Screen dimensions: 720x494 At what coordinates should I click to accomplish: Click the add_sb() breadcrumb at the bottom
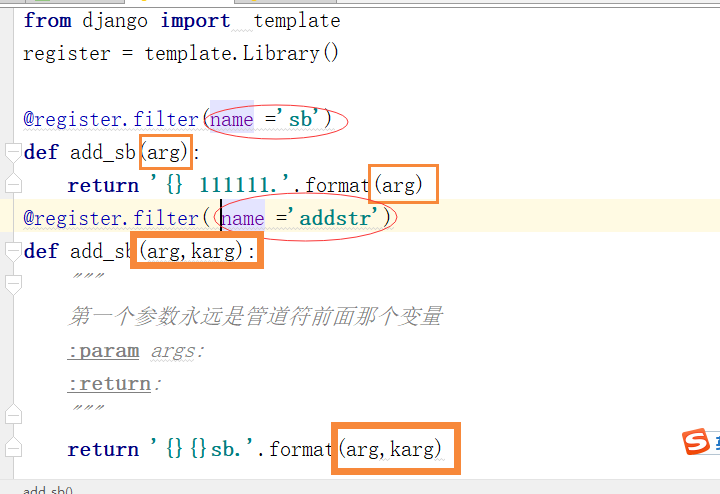(x=48, y=490)
